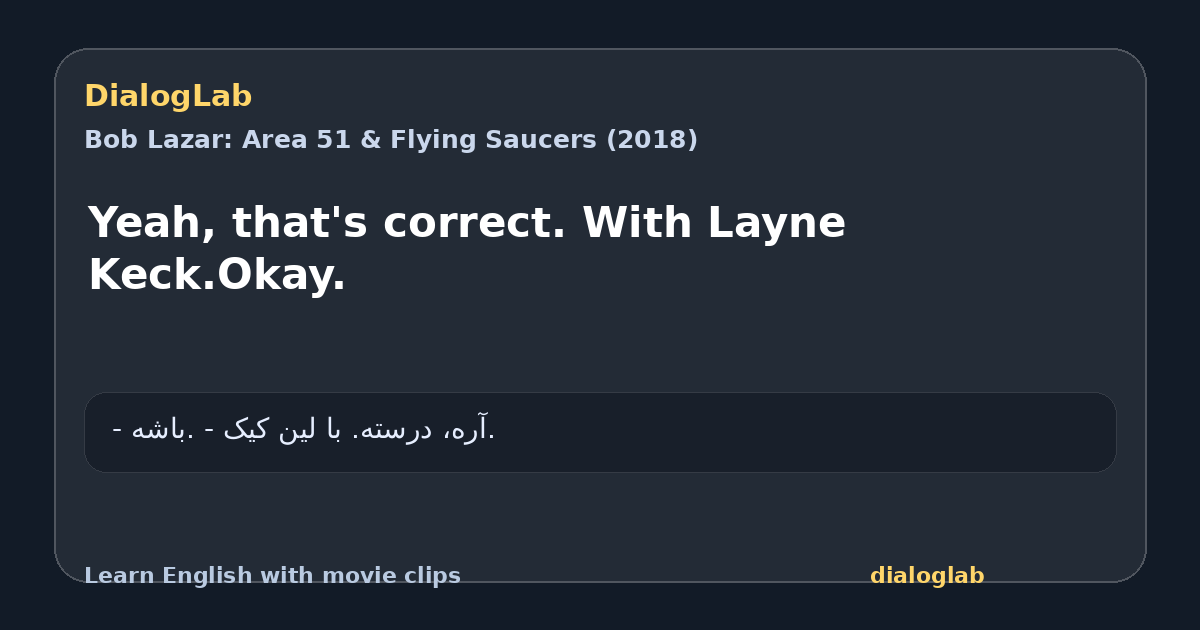Click the name "Layne" in the subtitle

tap(777, 224)
